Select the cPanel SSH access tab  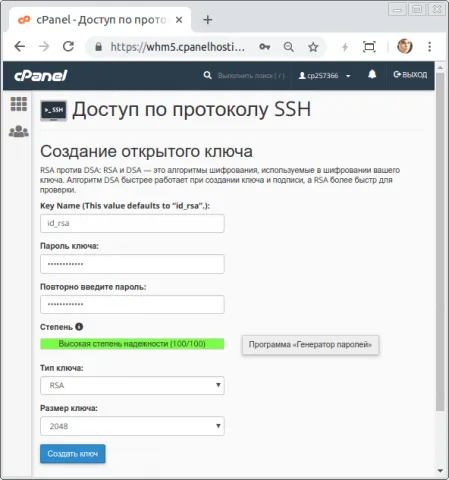point(100,20)
